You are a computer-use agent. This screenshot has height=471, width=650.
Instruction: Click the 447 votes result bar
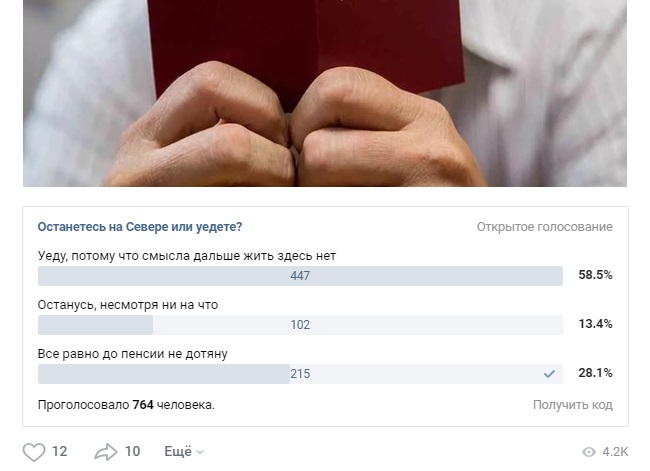[300, 276]
